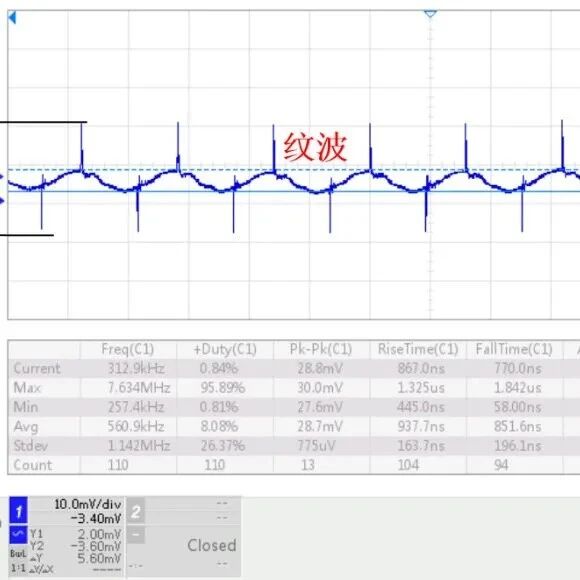
Task: Click the blue trigger level arrow at top-left
Action: (x=12, y=17)
